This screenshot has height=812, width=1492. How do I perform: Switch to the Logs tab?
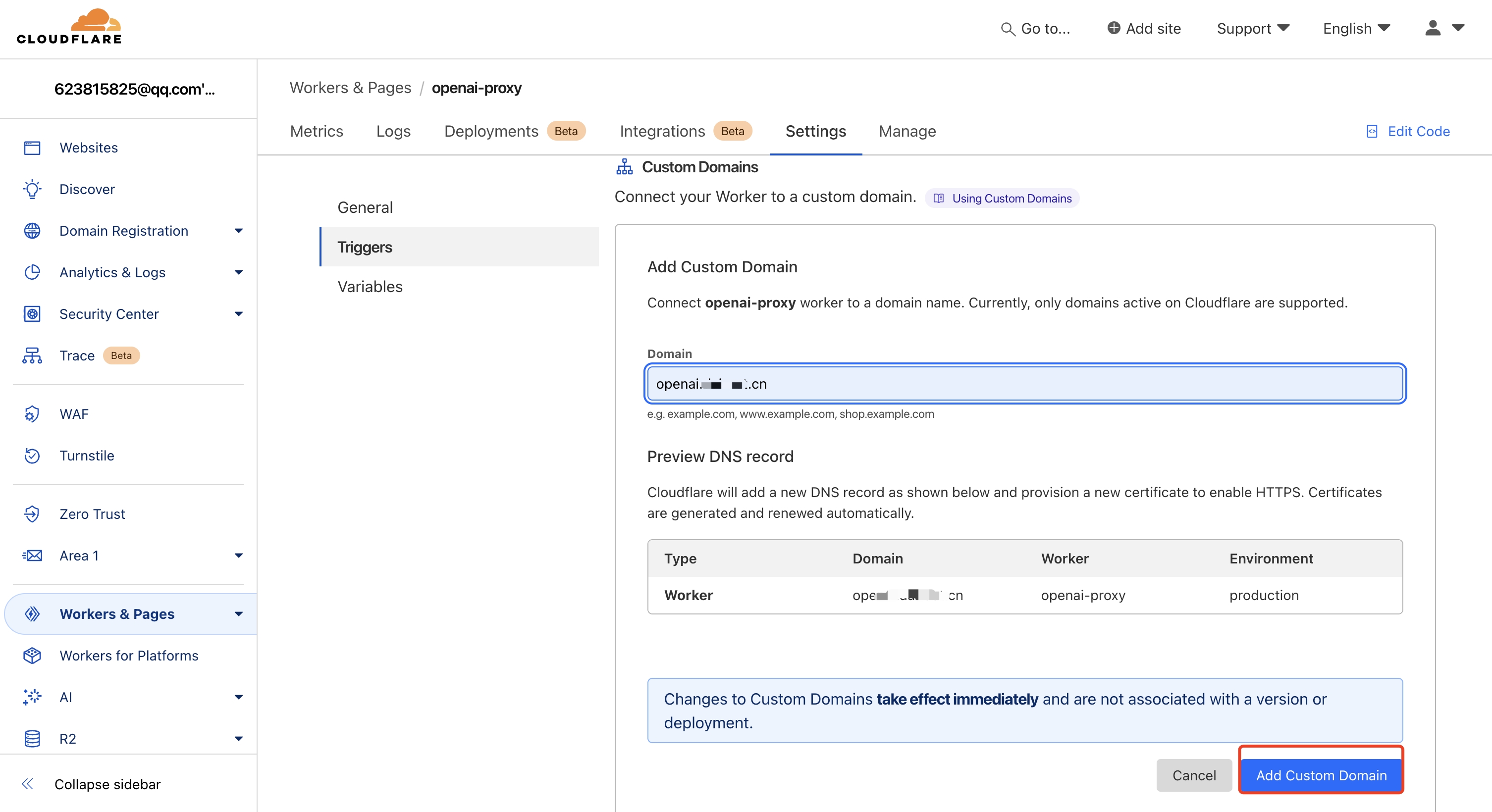(x=393, y=131)
